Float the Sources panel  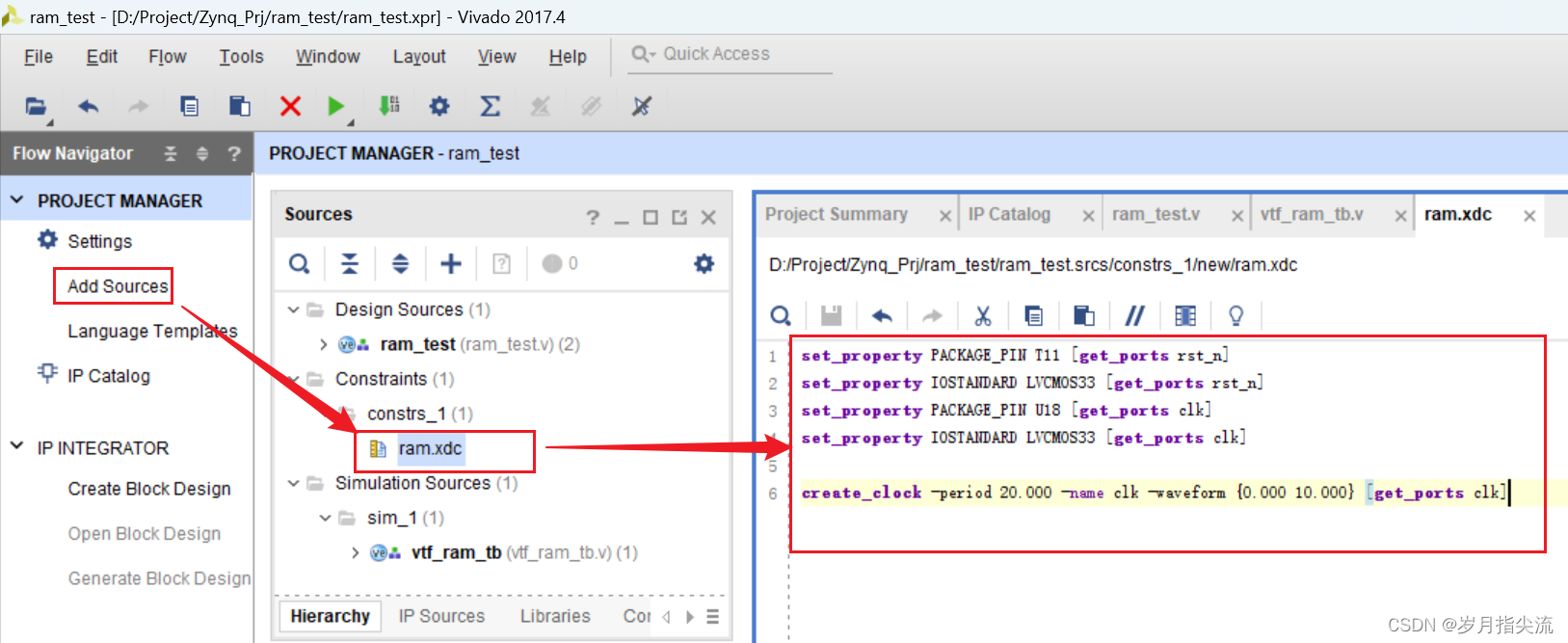pyautogui.click(x=679, y=218)
